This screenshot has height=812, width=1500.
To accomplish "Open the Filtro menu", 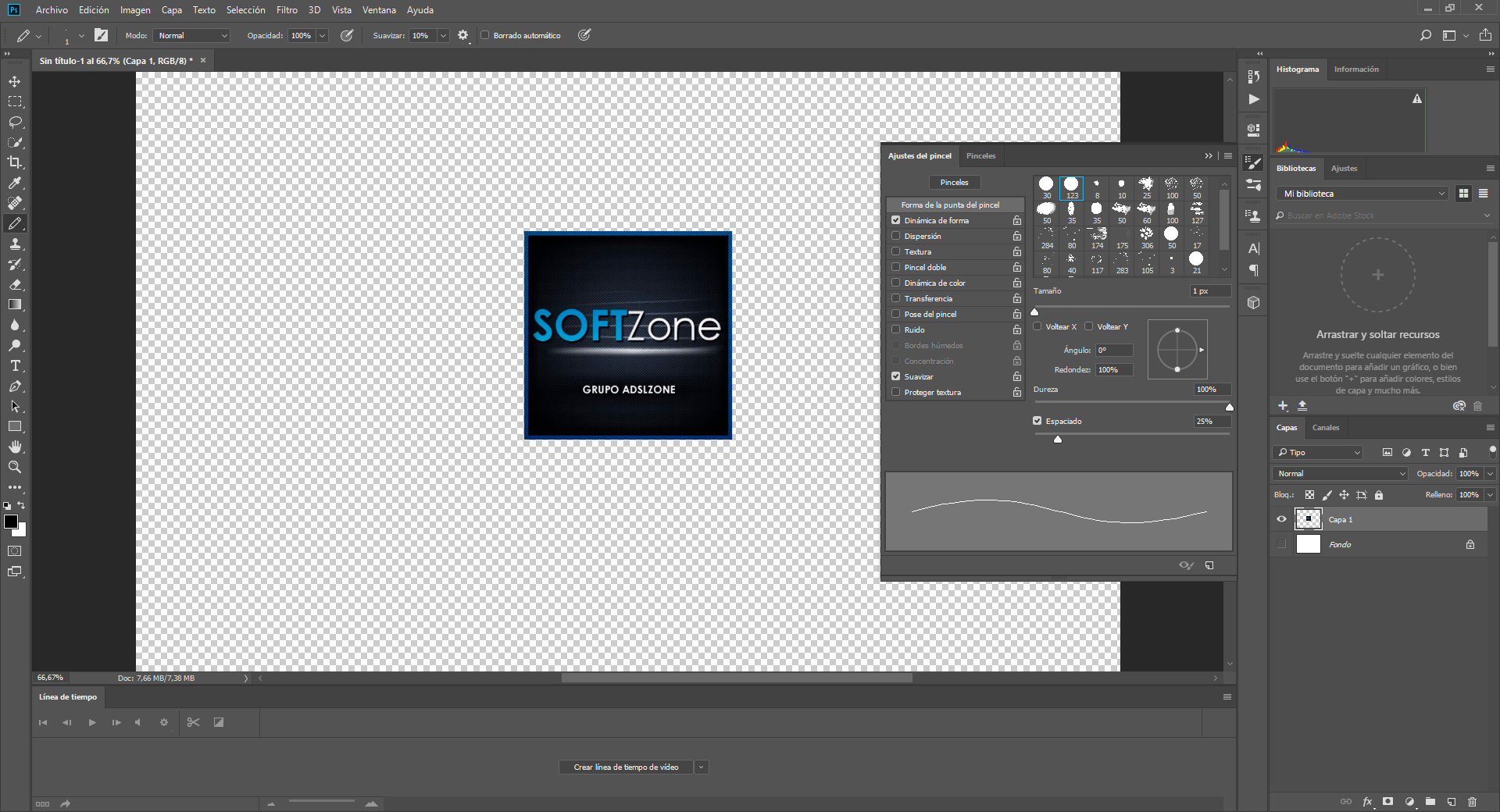I will point(287,10).
